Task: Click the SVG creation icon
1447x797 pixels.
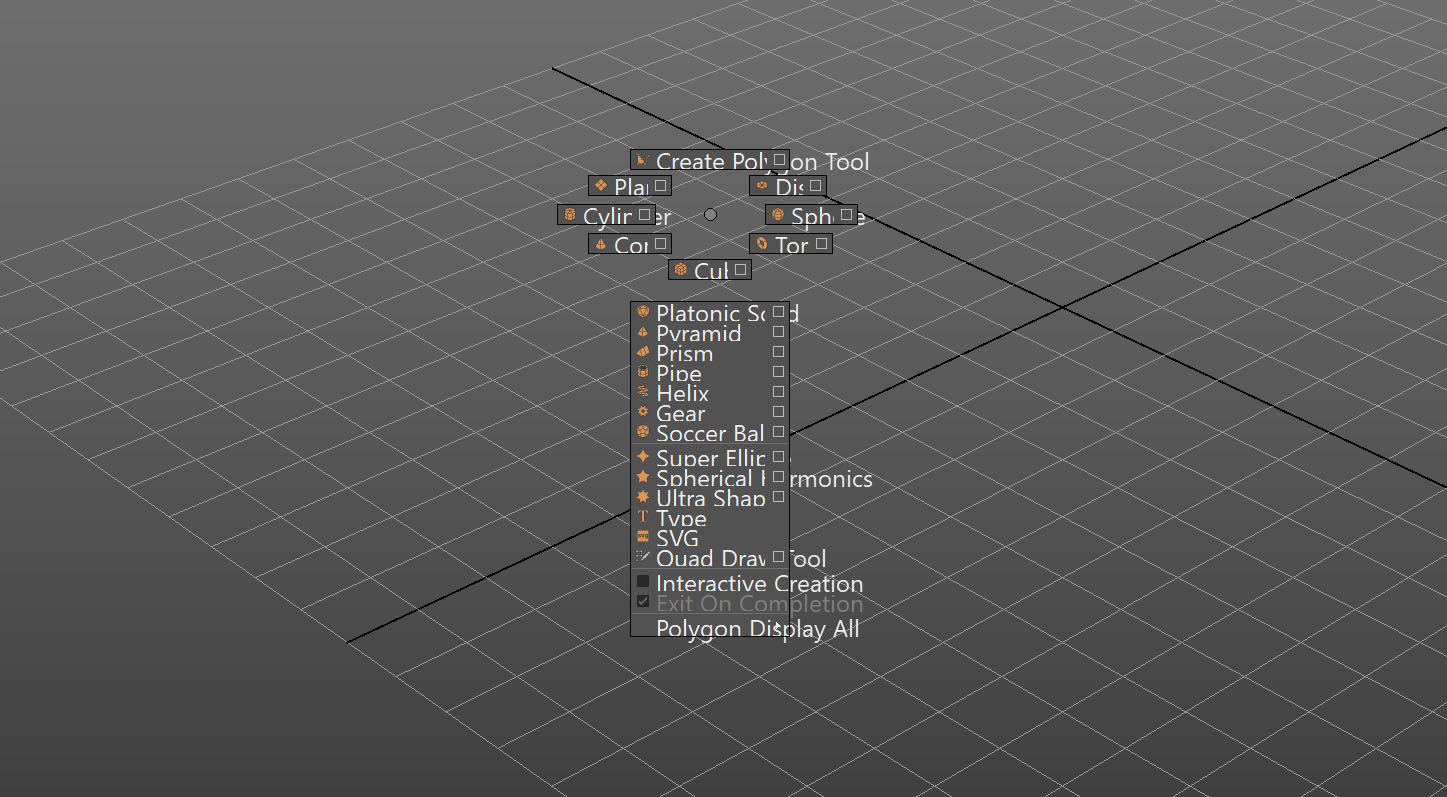Action: click(x=643, y=537)
